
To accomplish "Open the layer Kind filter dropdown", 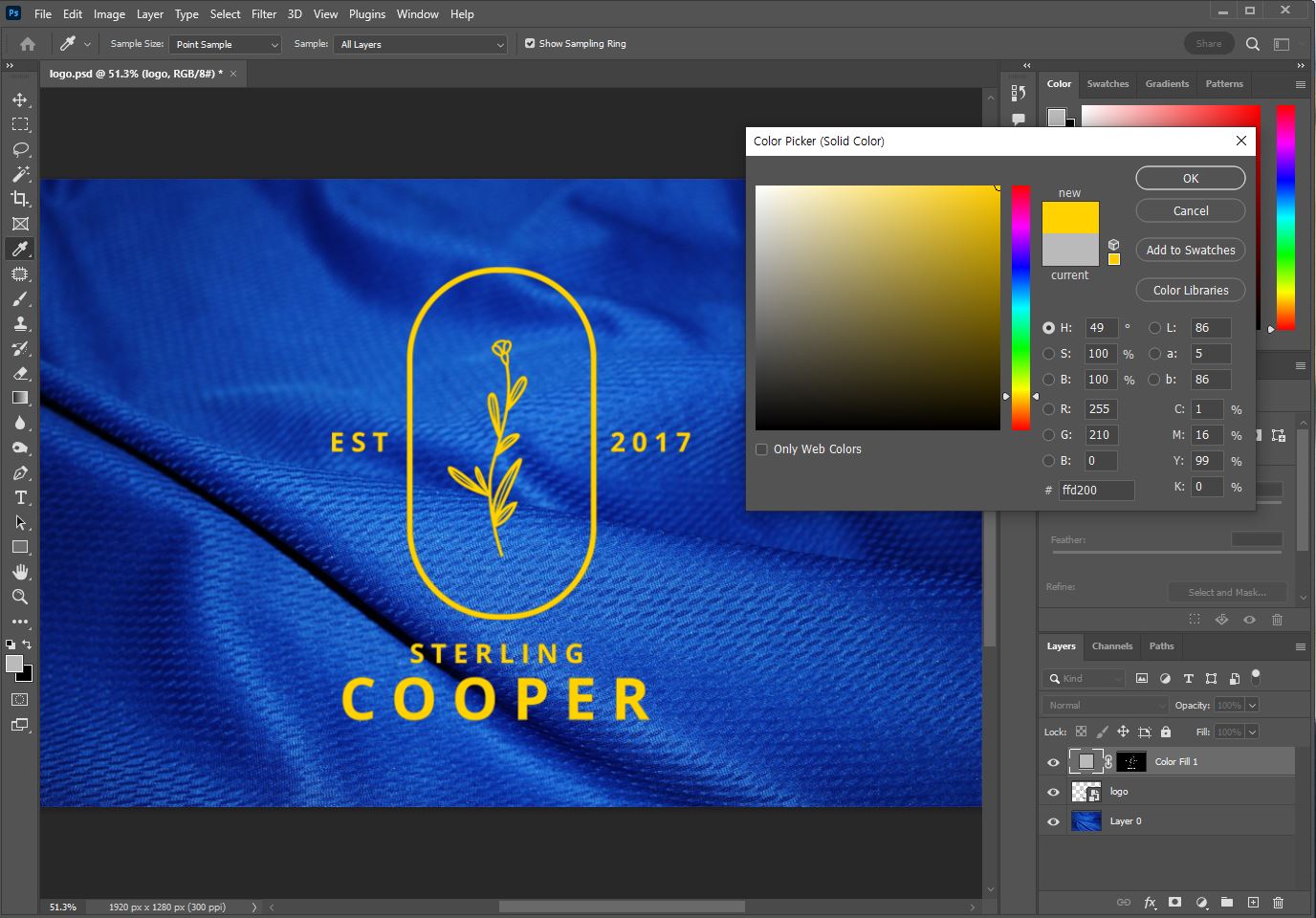I will tap(1086, 678).
